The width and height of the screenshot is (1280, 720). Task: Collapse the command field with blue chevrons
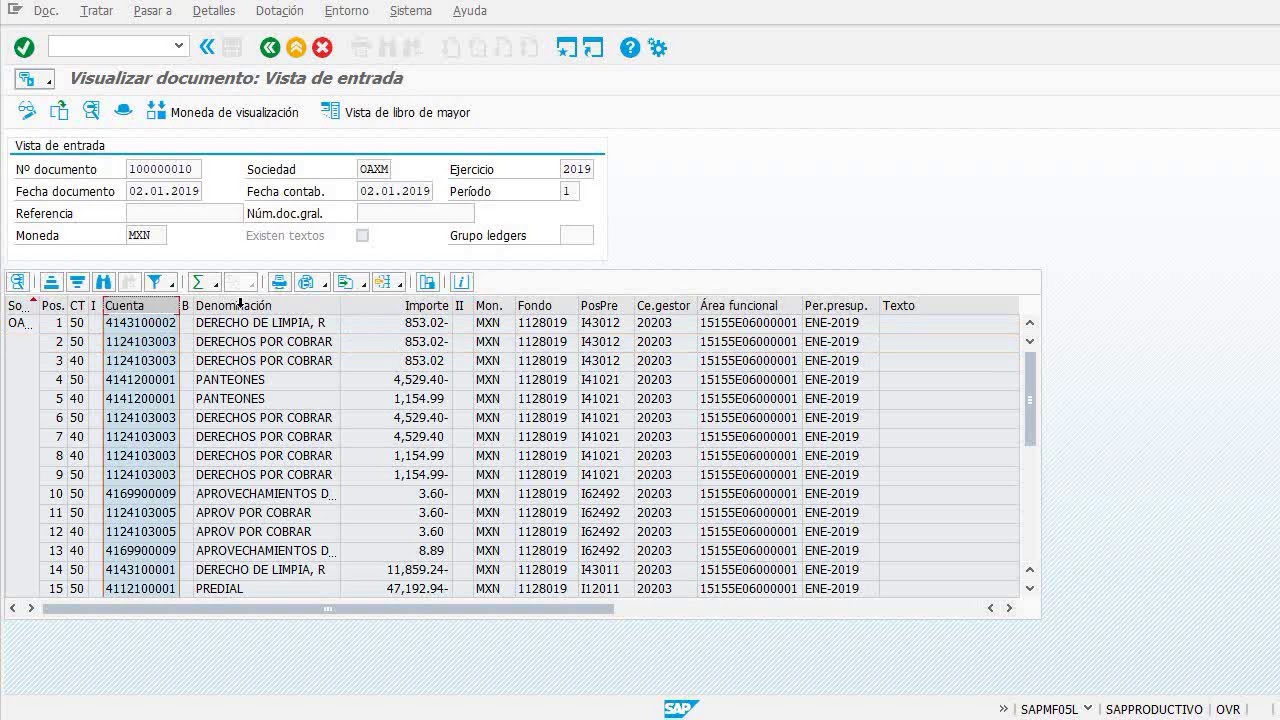[207, 46]
